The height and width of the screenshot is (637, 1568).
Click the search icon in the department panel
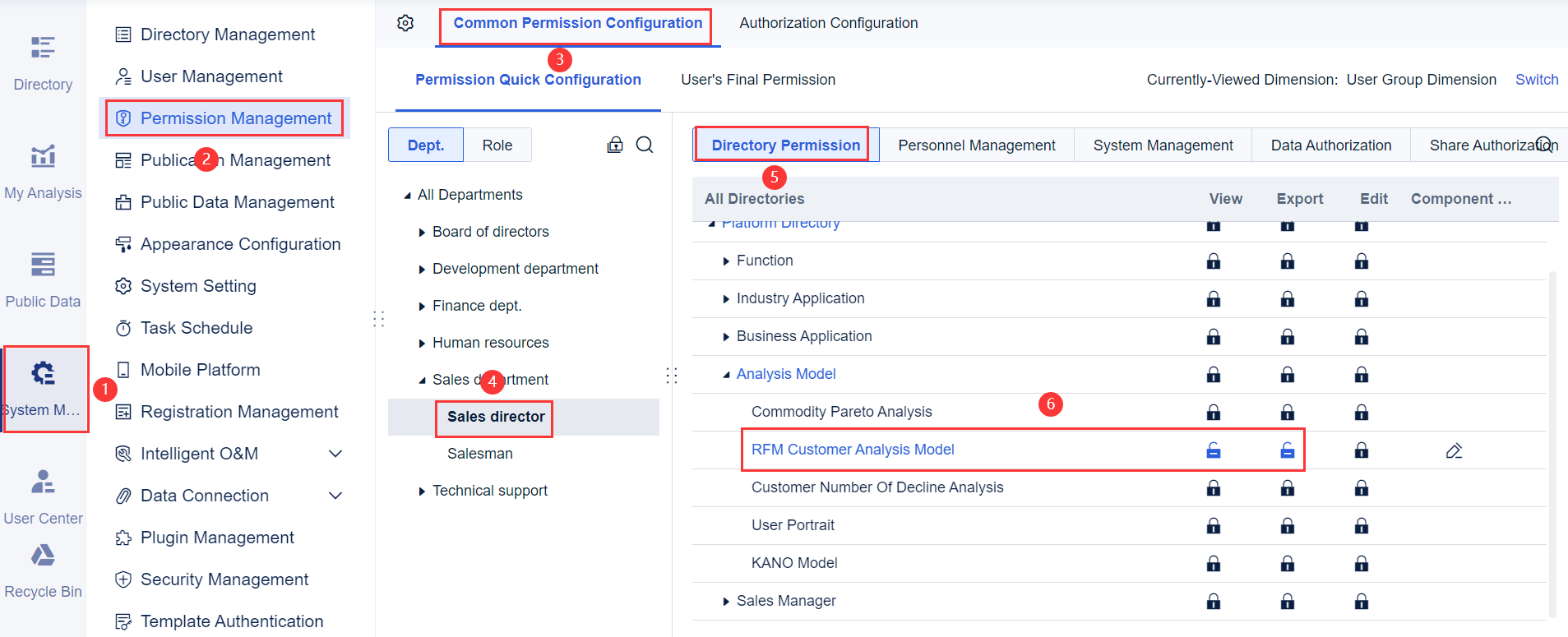[x=645, y=145]
